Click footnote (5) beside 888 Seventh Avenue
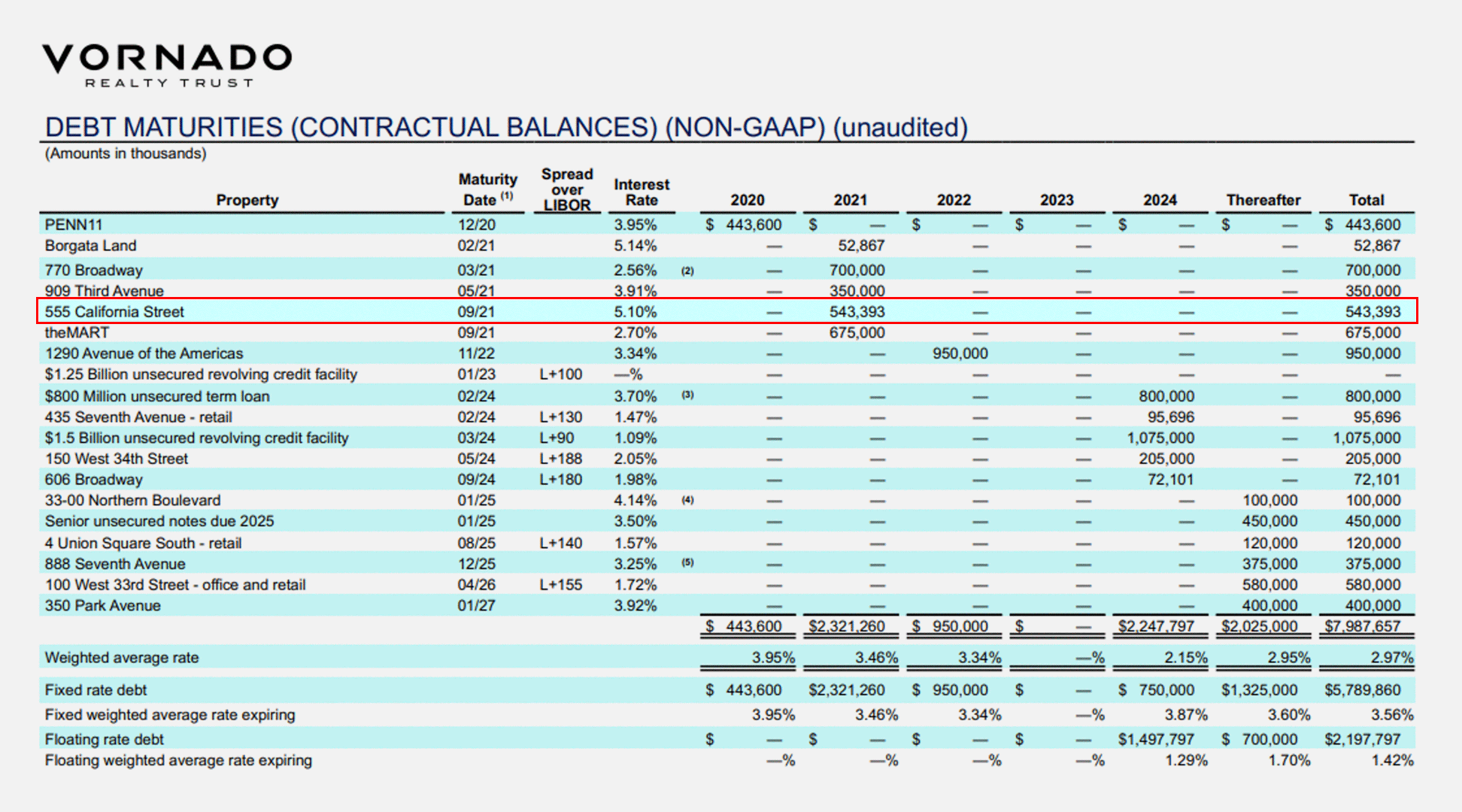Viewport: 1462px width, 812px height. [x=687, y=562]
